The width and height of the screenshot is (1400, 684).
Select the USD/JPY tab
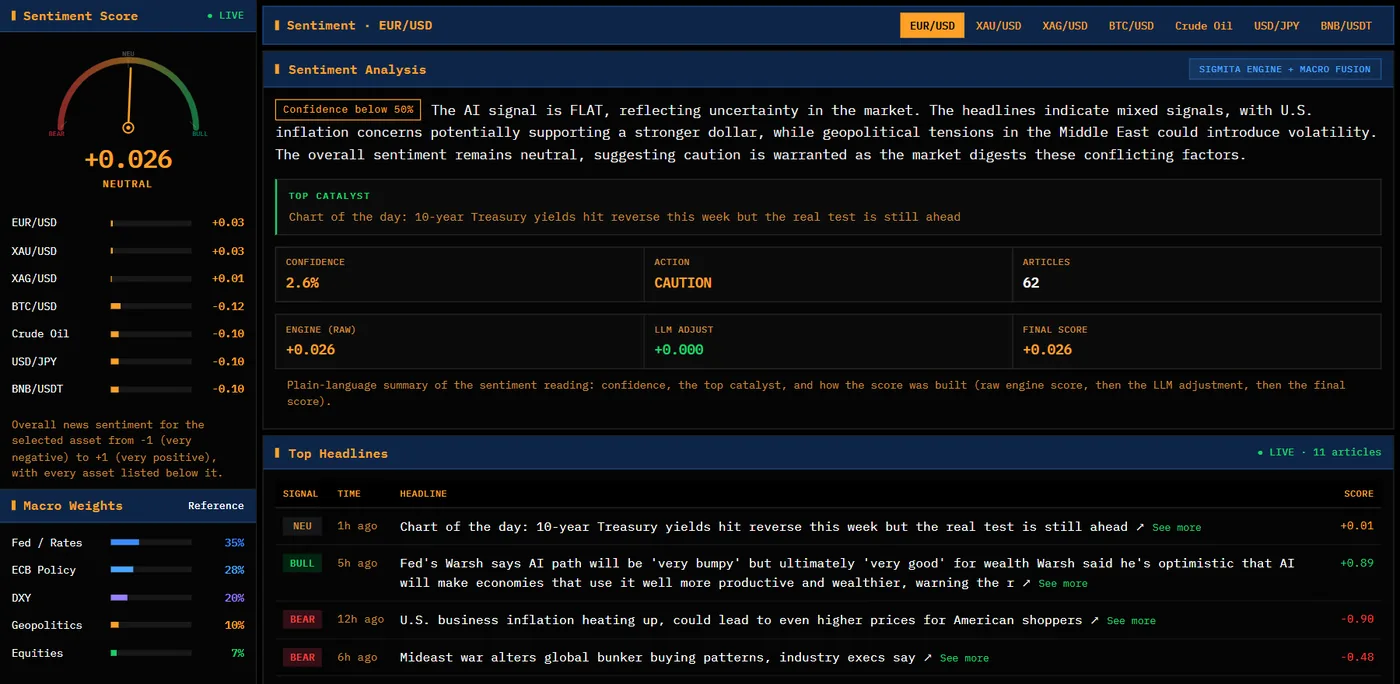1276,26
